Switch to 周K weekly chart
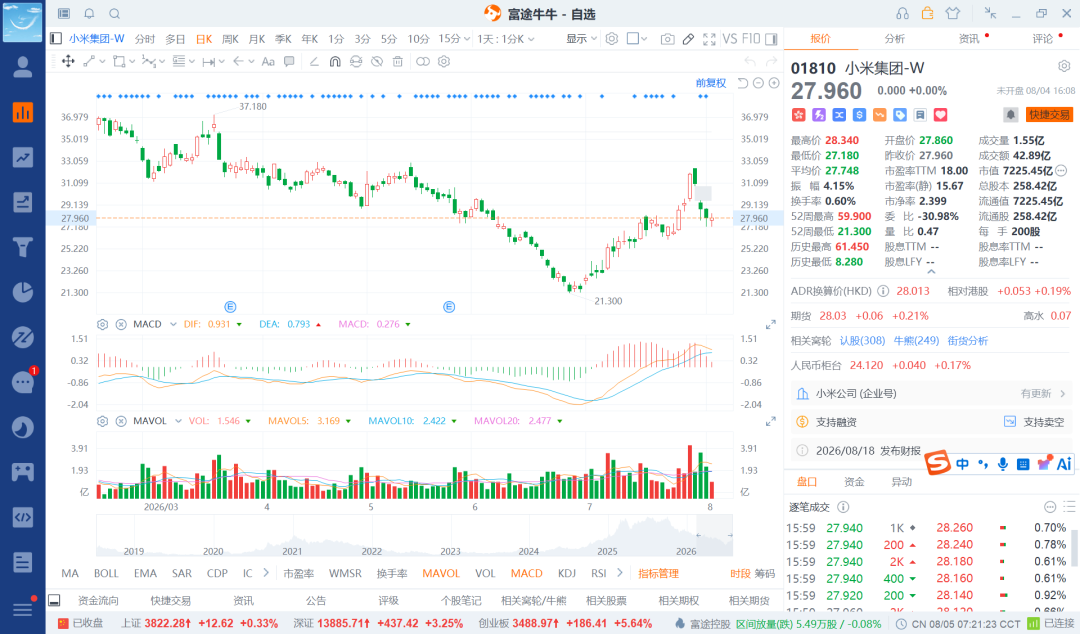 [x=230, y=39]
